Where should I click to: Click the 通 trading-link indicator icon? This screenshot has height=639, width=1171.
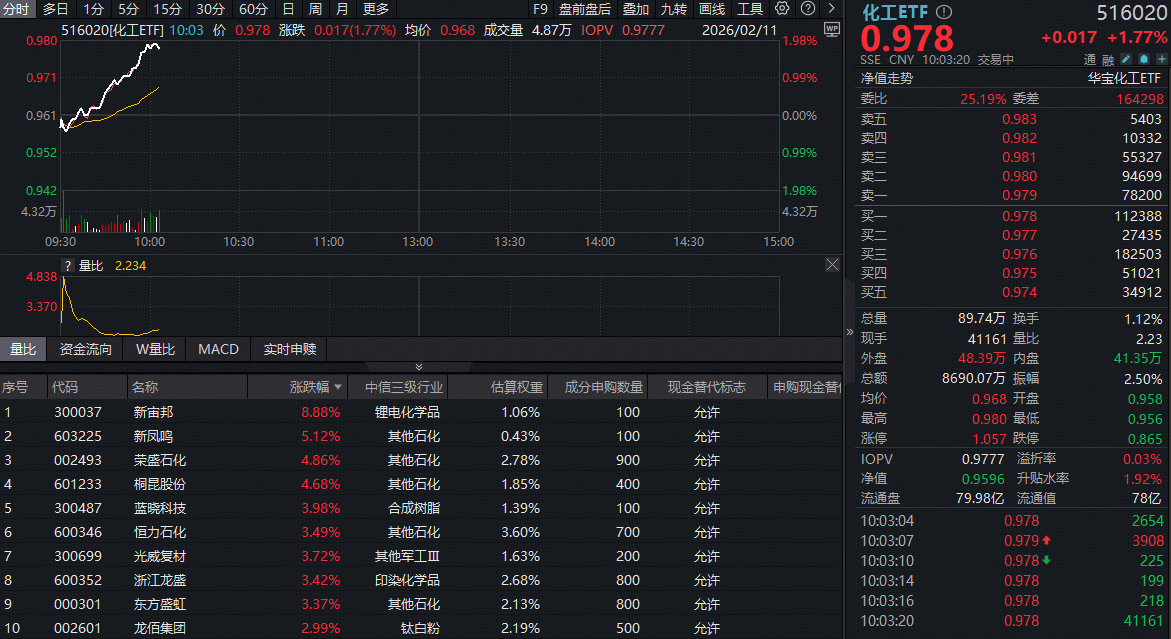(1092, 59)
